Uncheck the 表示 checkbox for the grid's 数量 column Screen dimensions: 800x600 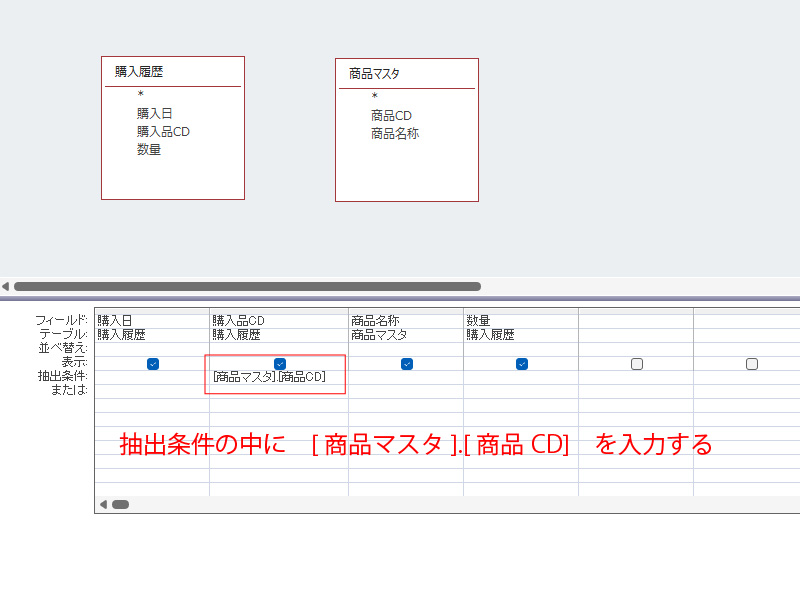click(x=522, y=364)
